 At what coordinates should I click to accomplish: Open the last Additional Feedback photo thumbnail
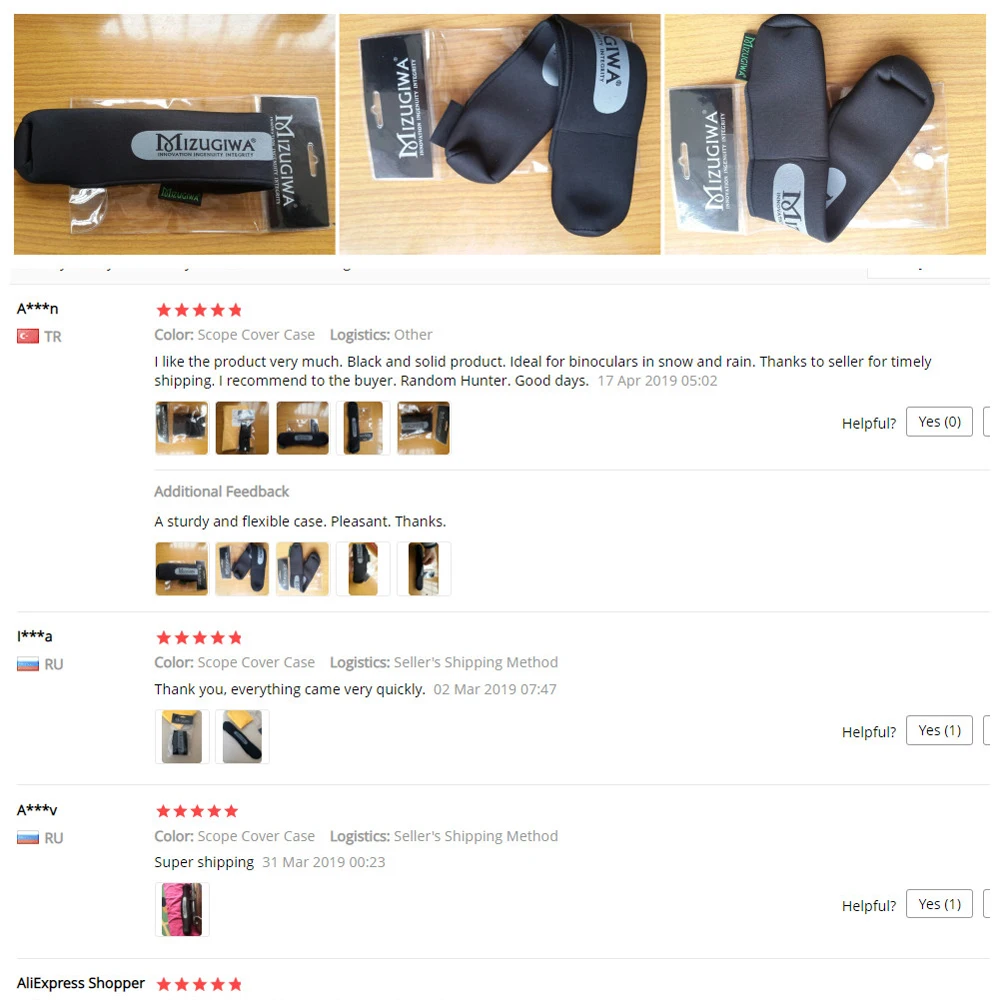coord(423,569)
